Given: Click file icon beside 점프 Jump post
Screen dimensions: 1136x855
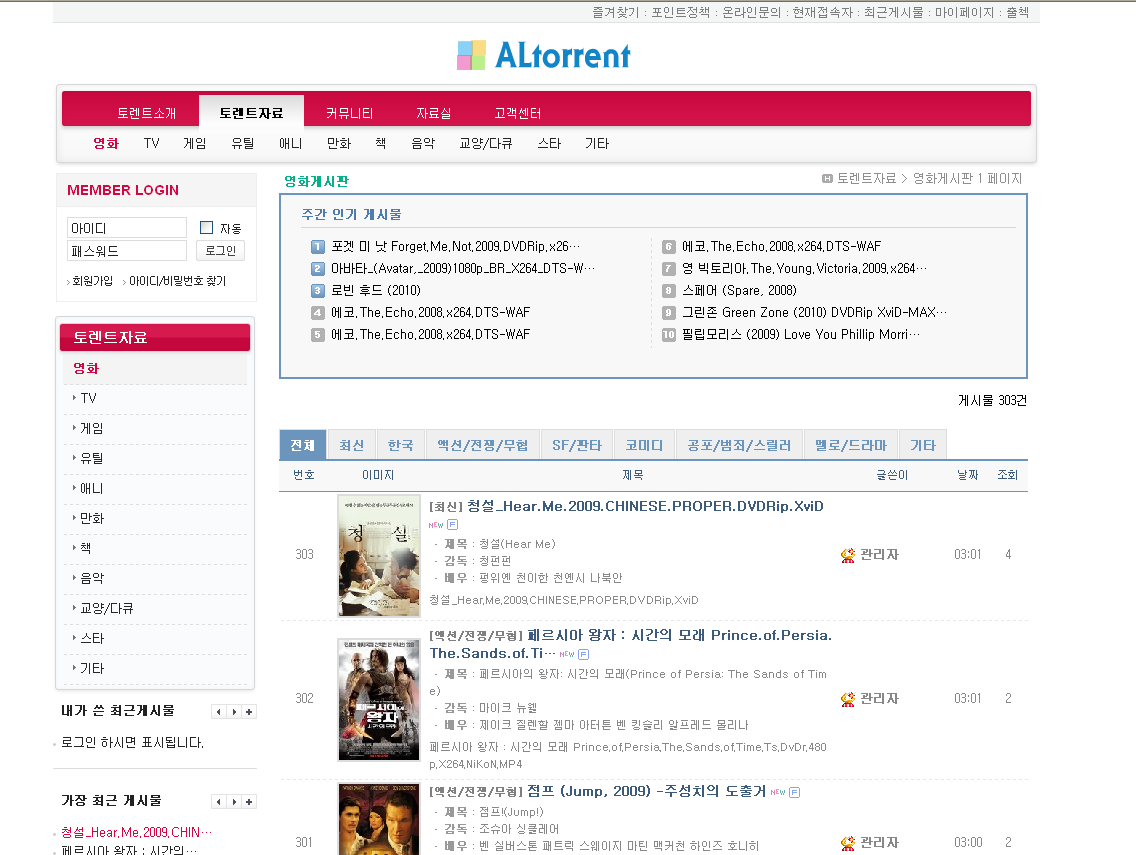Looking at the screenshot, I should 794,792.
